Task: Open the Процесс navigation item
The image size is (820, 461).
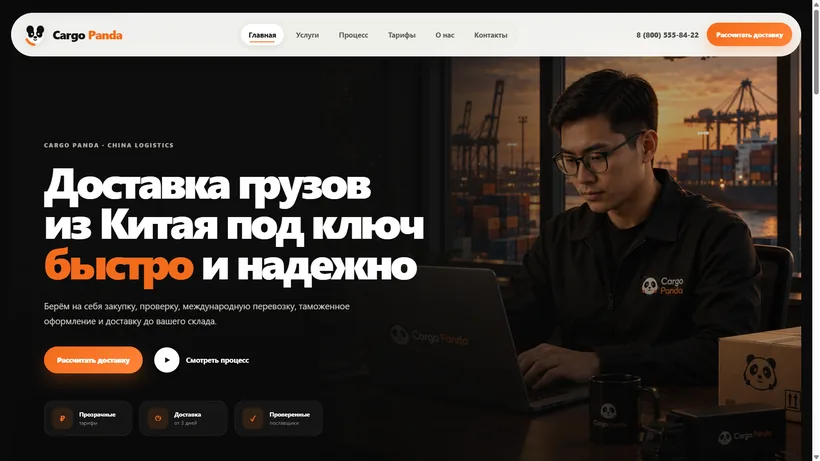Action: (353, 35)
